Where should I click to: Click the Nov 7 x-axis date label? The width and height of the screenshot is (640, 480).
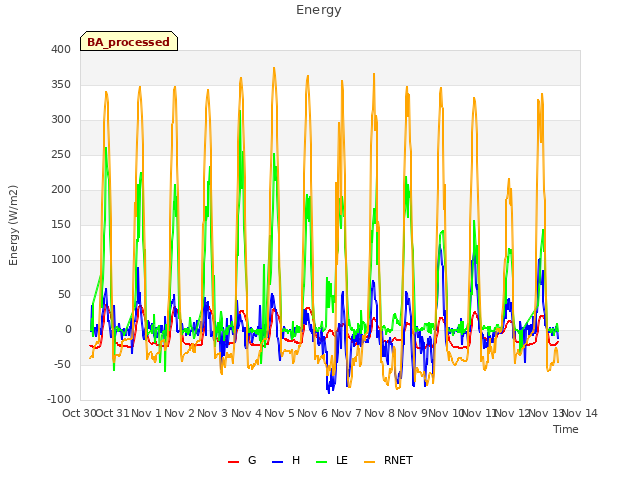click(346, 413)
